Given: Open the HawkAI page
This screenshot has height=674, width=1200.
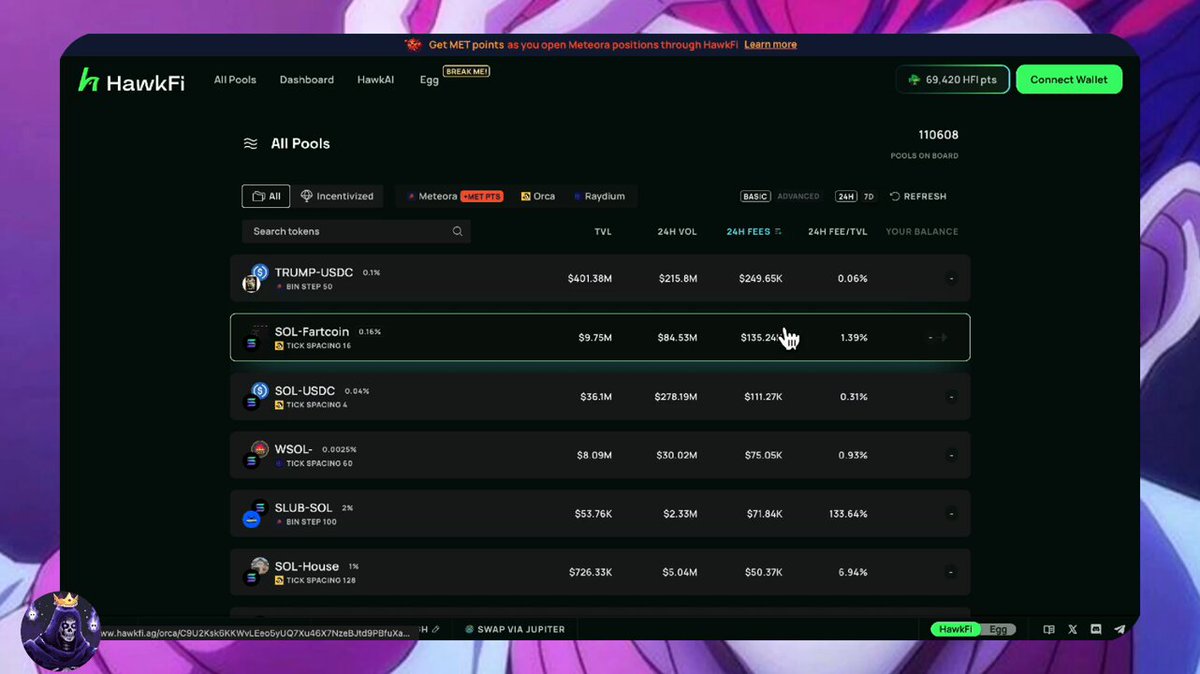Looking at the screenshot, I should coord(375,80).
